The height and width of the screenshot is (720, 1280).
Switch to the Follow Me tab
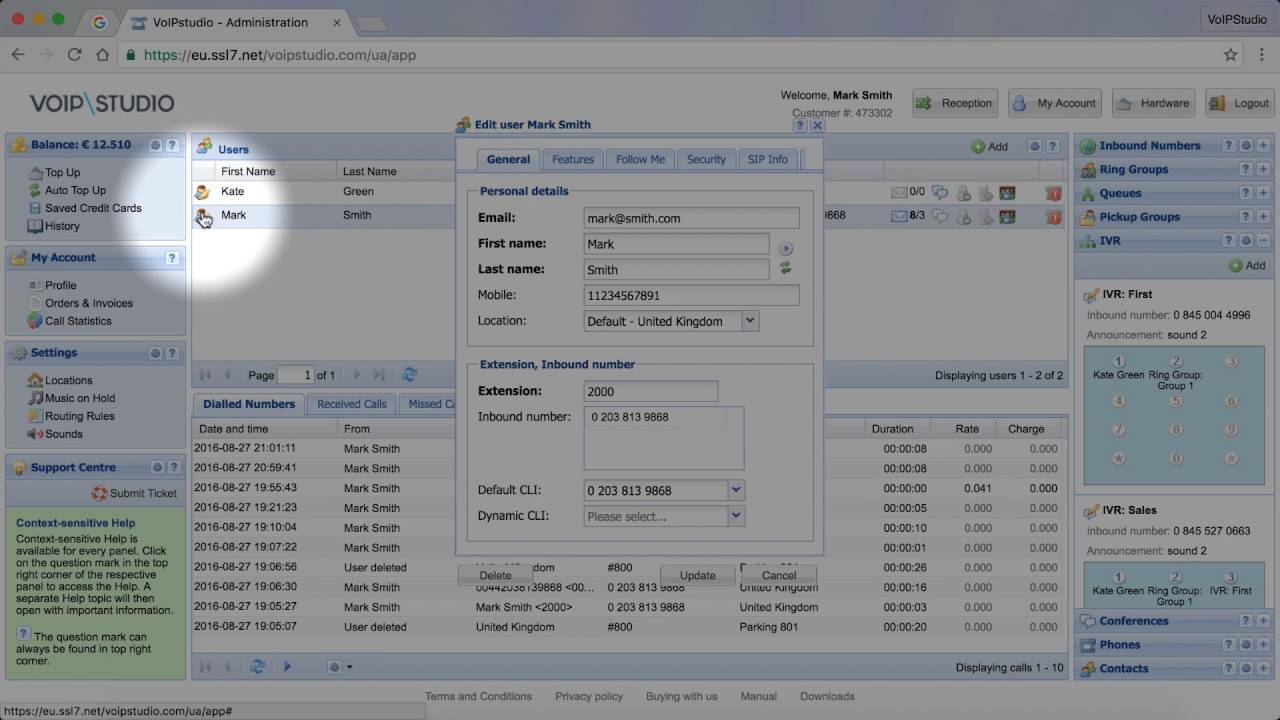[640, 159]
